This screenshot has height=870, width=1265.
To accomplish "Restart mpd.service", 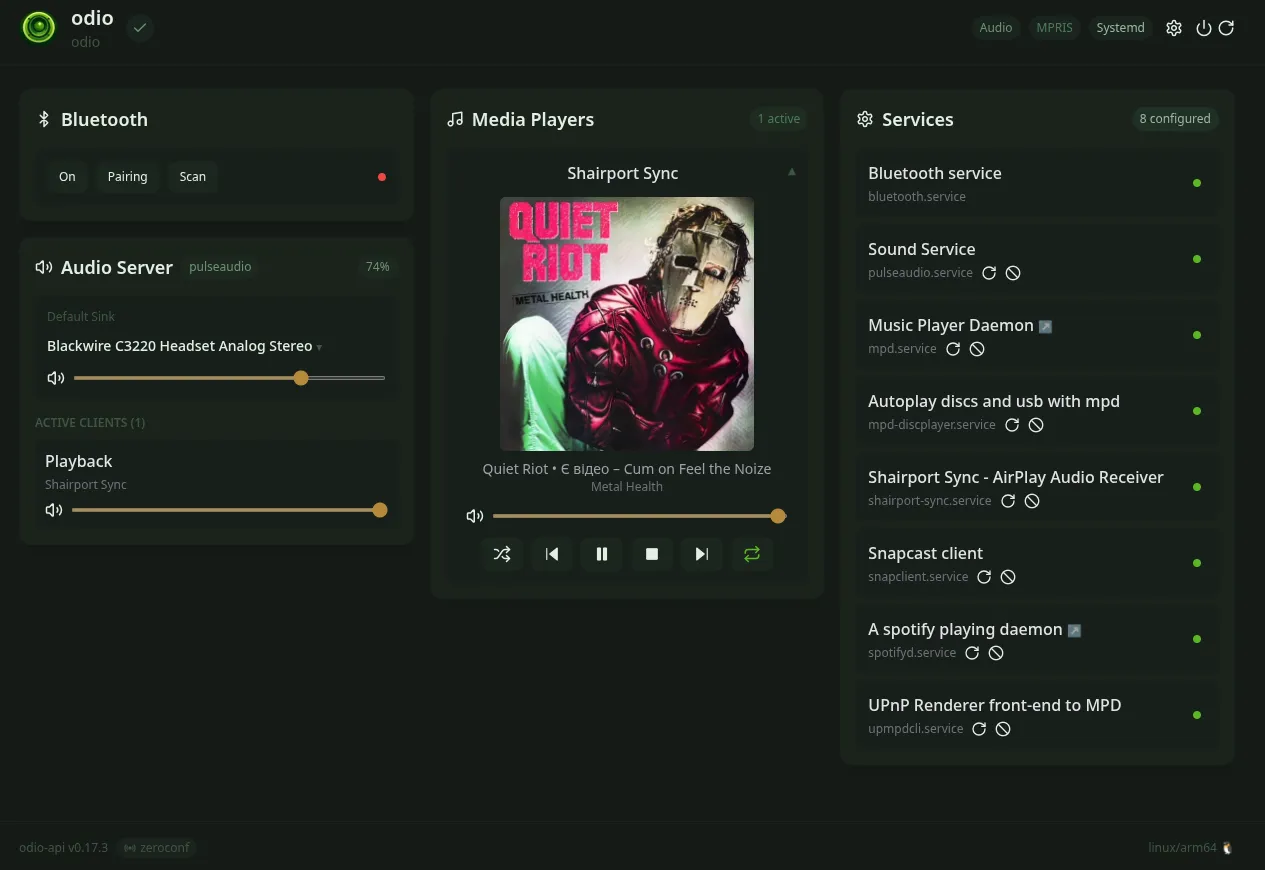I will point(953,349).
